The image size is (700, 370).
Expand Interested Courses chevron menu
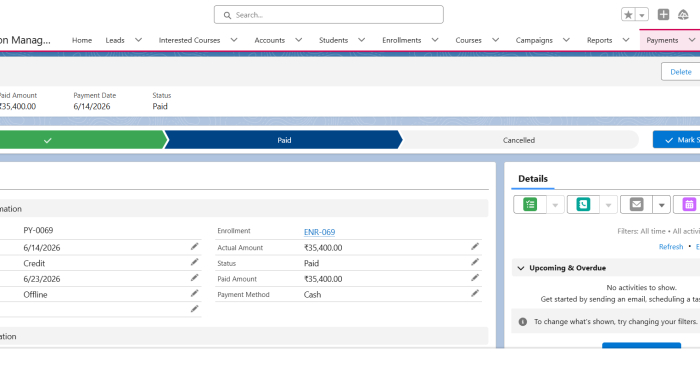(234, 40)
